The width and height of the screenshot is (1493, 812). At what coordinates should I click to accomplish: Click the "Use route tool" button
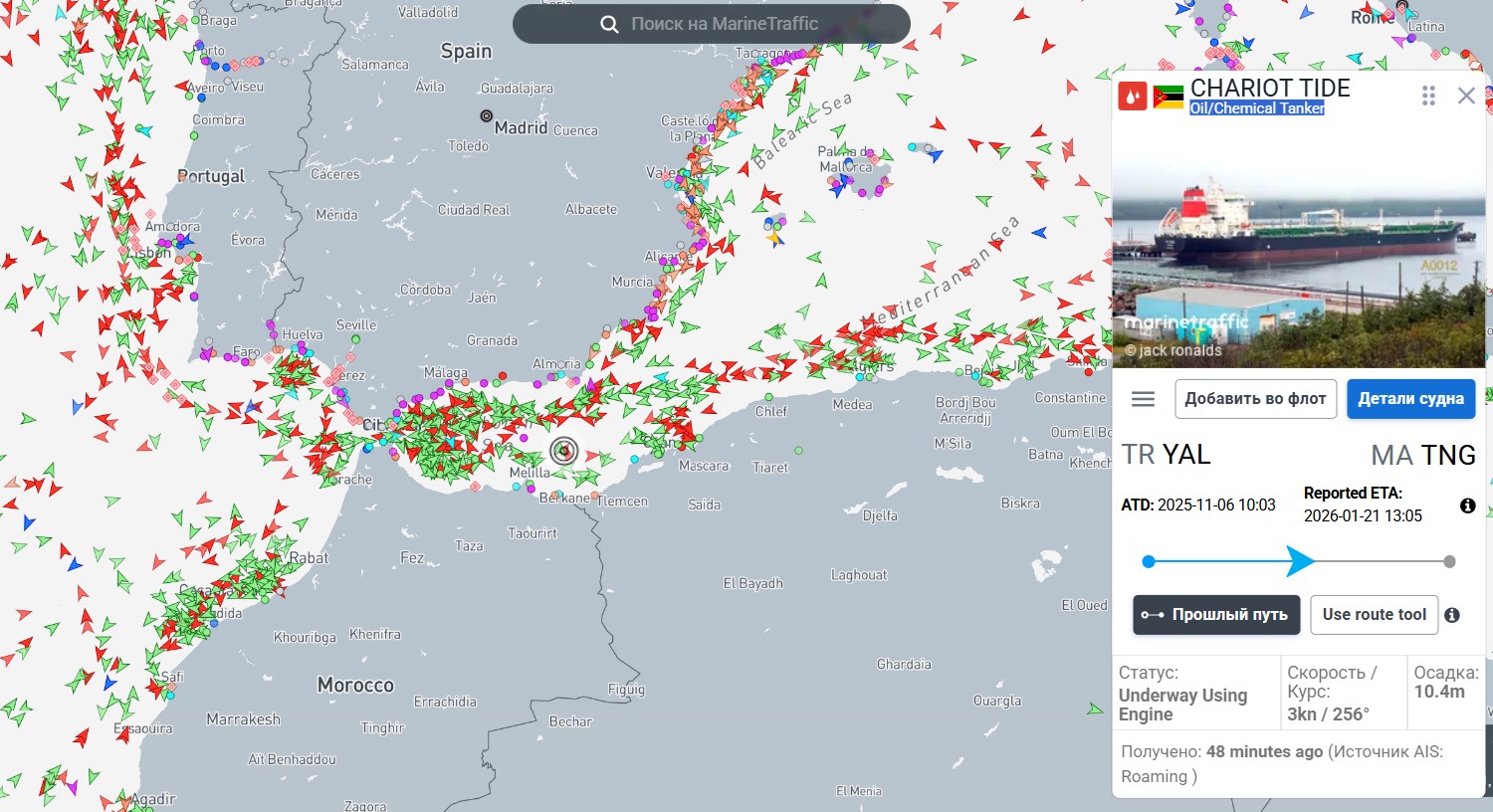tap(1374, 615)
